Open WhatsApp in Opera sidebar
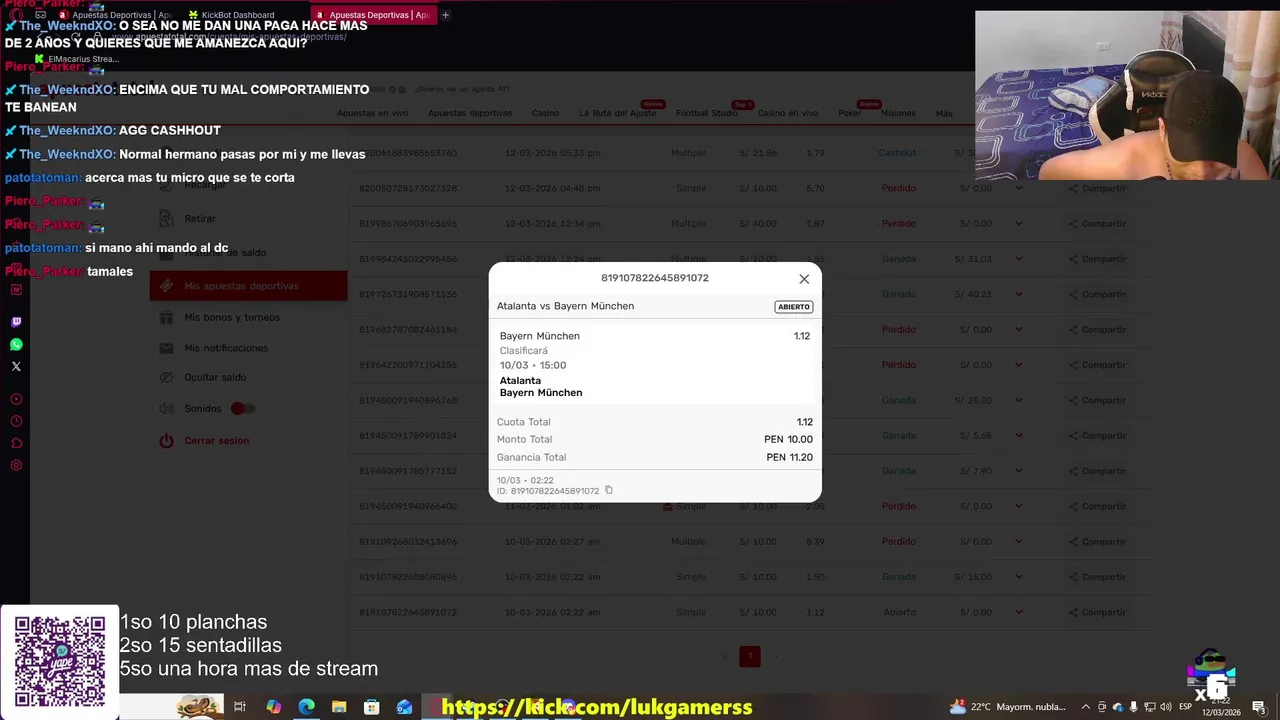The width and height of the screenshot is (1280, 720). point(16,344)
